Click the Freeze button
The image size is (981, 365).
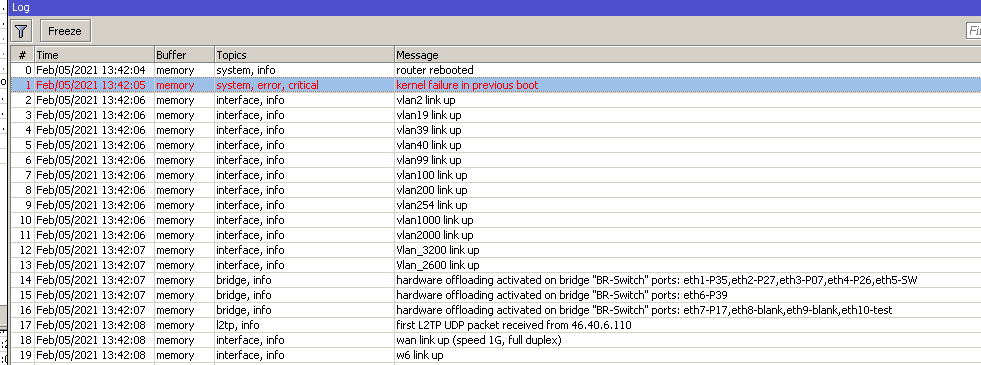tap(65, 31)
